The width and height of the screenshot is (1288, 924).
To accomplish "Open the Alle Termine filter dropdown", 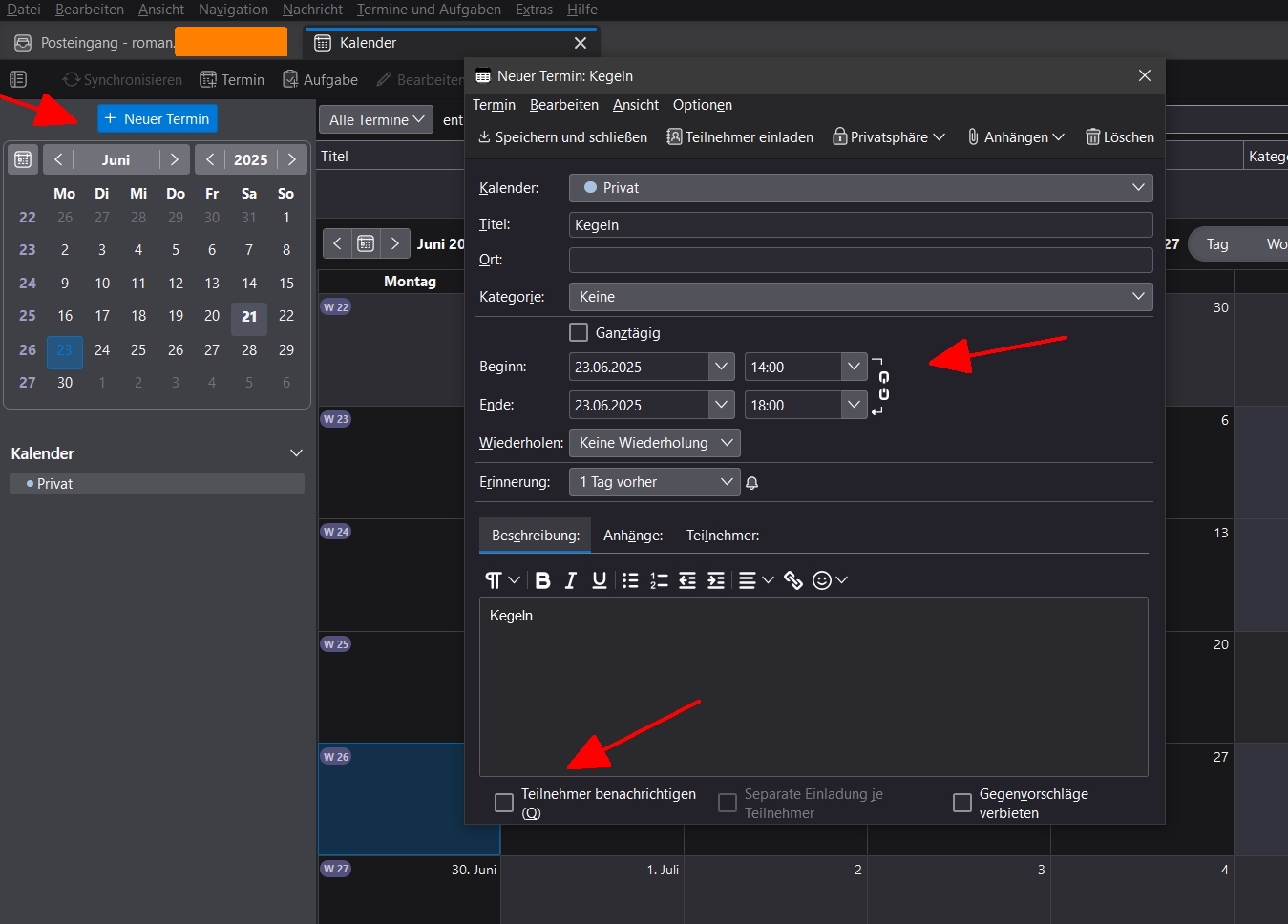I will click(376, 119).
